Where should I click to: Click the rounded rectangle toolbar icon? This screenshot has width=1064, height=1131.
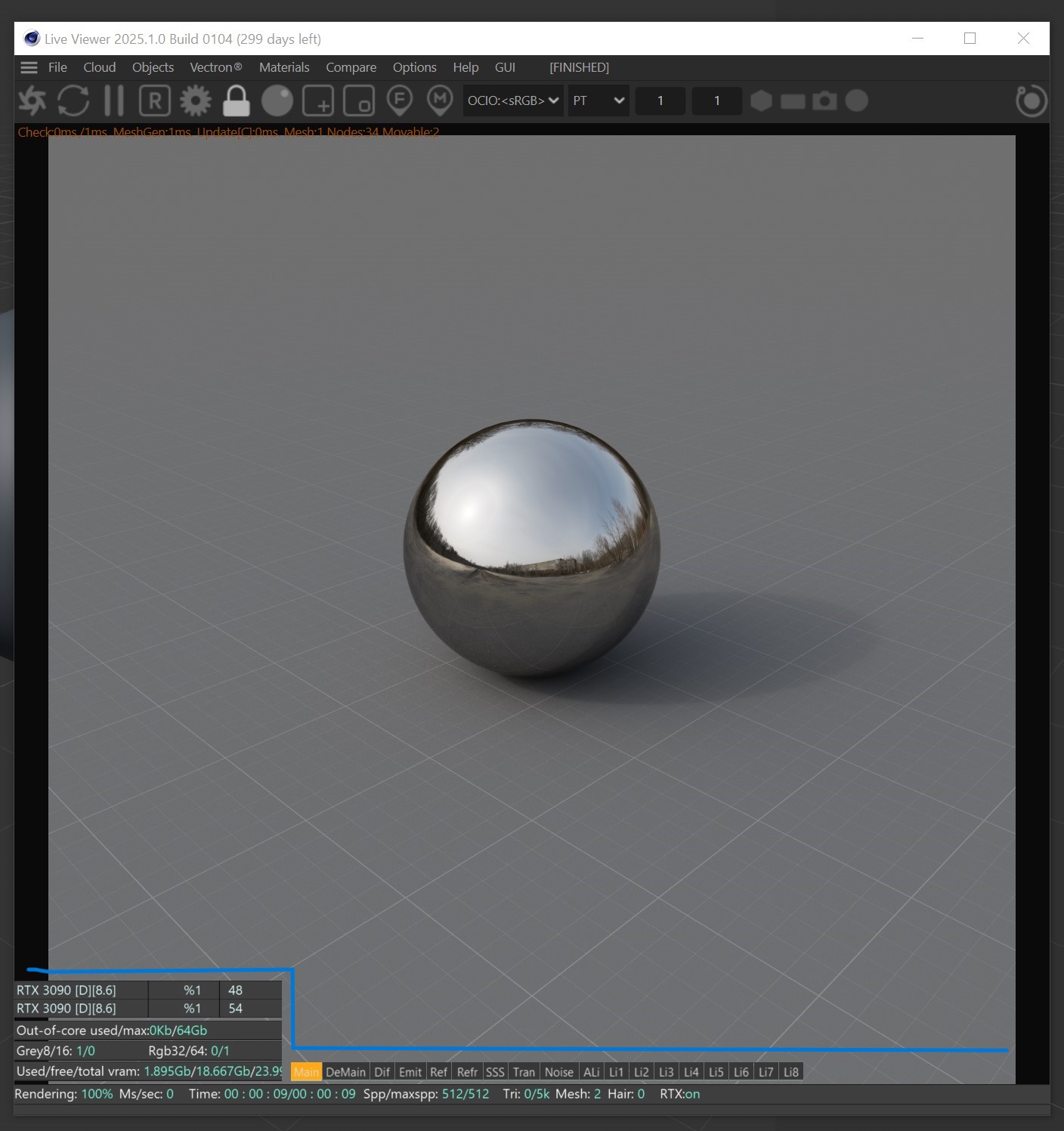tap(793, 101)
